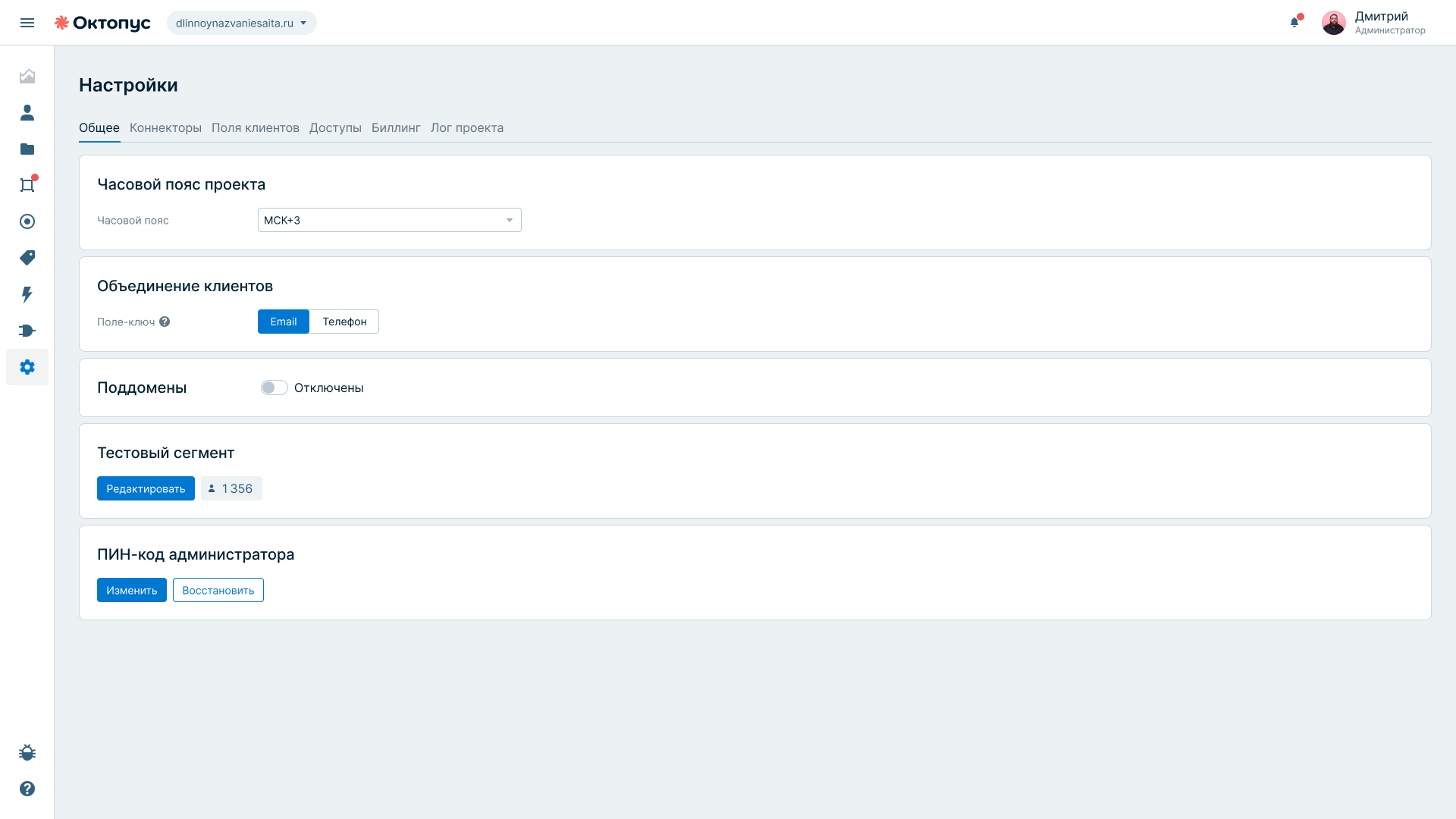Open the folder sidebar icon

click(x=27, y=149)
